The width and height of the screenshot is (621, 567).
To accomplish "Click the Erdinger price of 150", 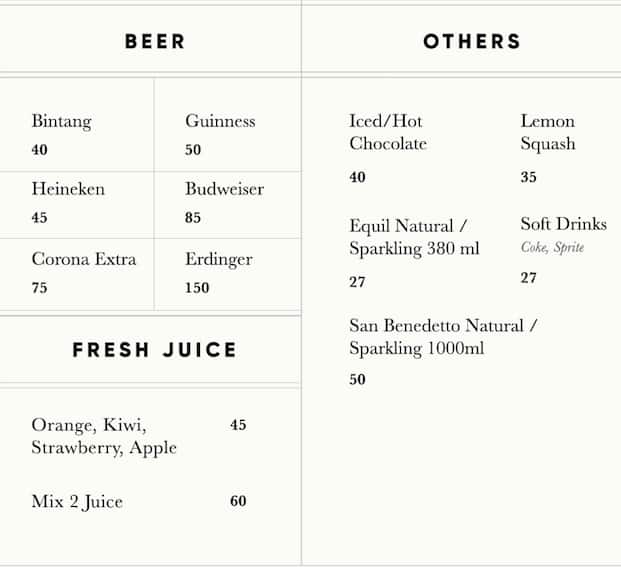I will click(x=197, y=288).
